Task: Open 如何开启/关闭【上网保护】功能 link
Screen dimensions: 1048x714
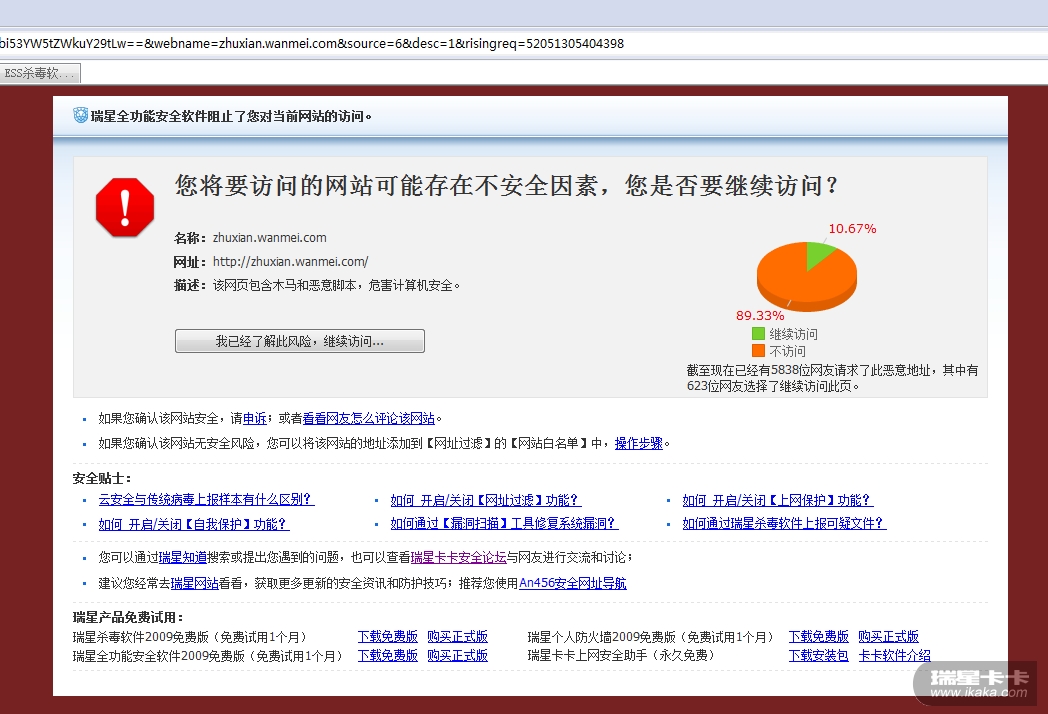Action: pos(778,500)
